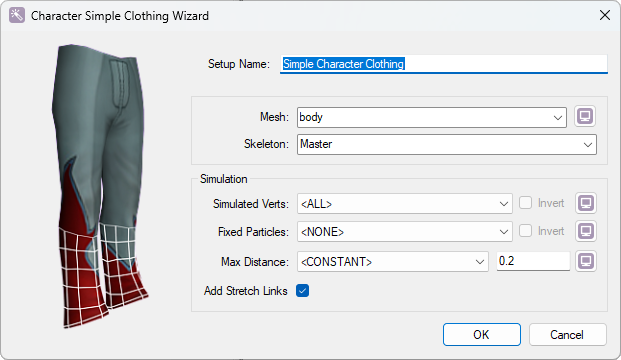This screenshot has width=621, height=360.
Task: Click the Simulated Verts label
Action: [x=251, y=204]
